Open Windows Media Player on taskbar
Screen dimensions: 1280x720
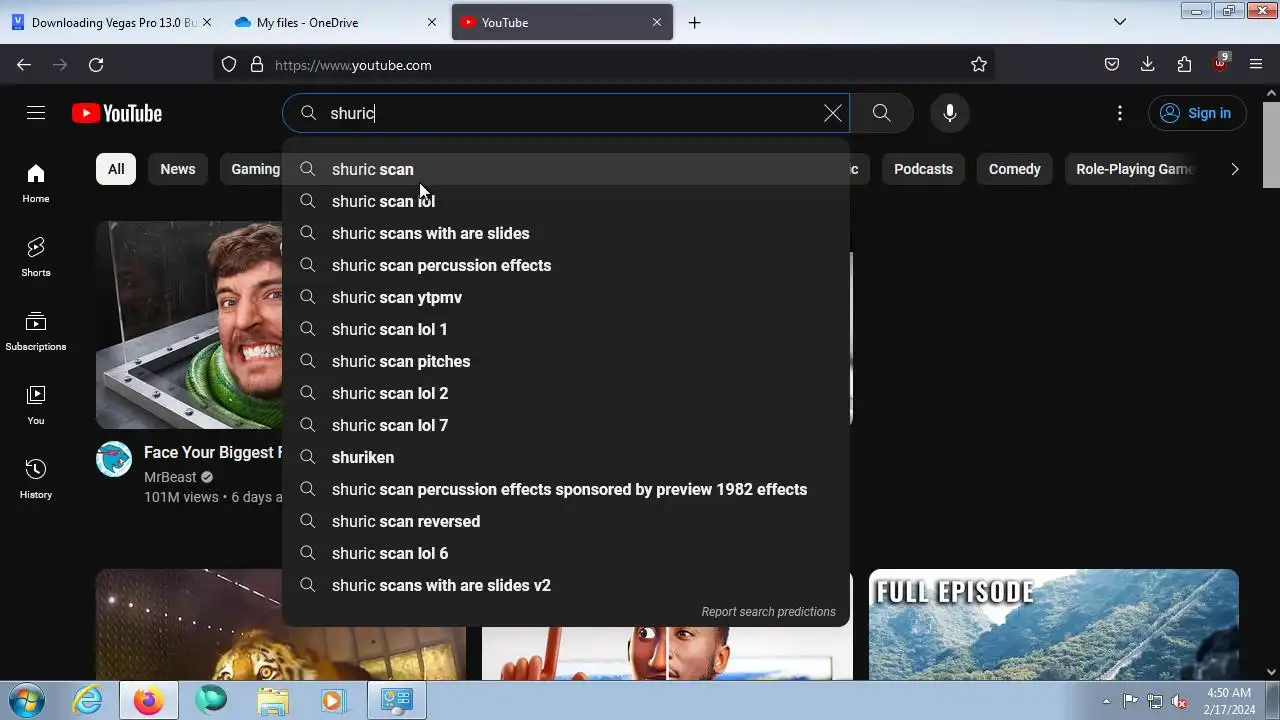point(333,701)
